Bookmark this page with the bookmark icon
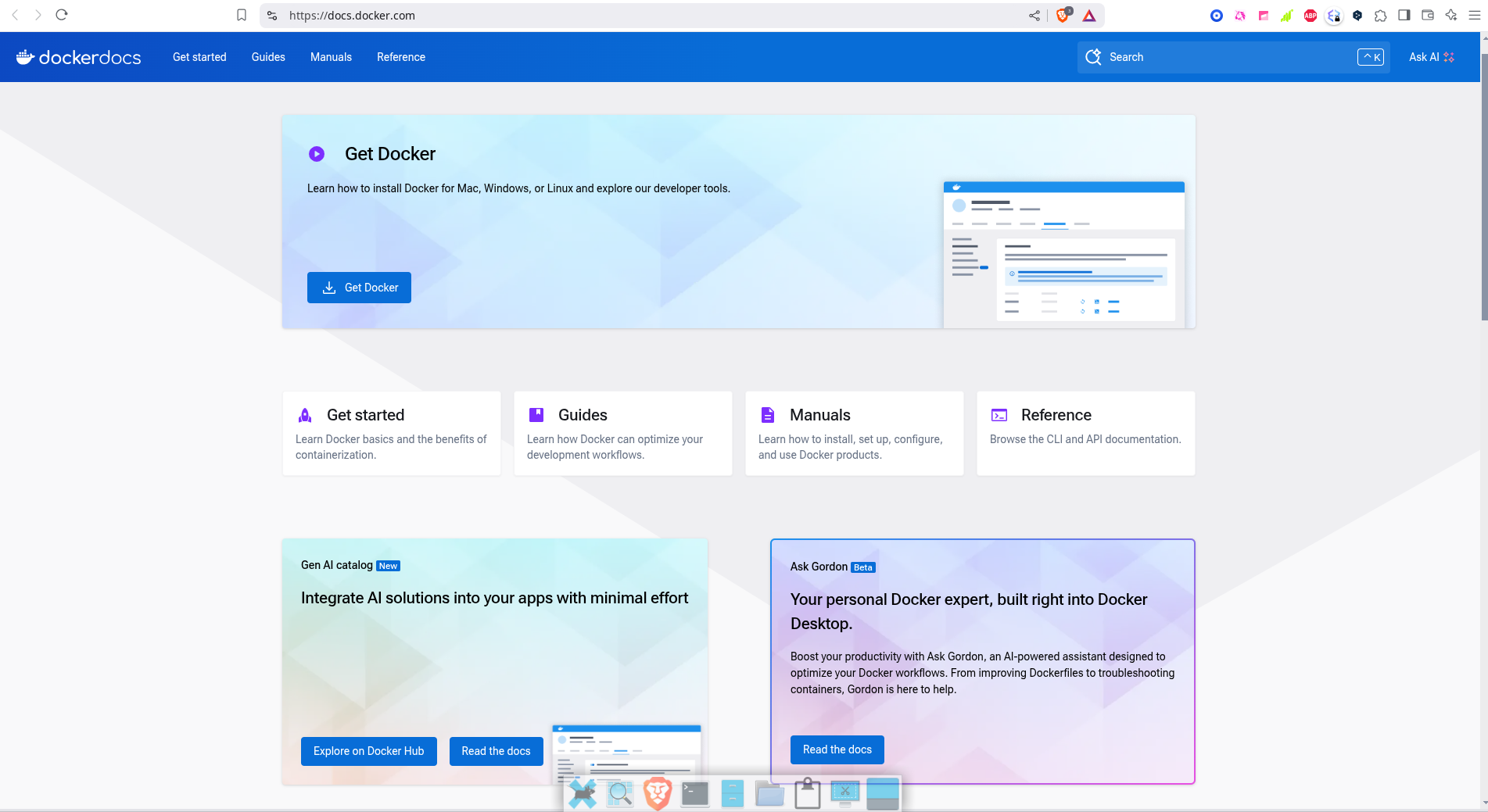The width and height of the screenshot is (1488, 812). coord(242,15)
